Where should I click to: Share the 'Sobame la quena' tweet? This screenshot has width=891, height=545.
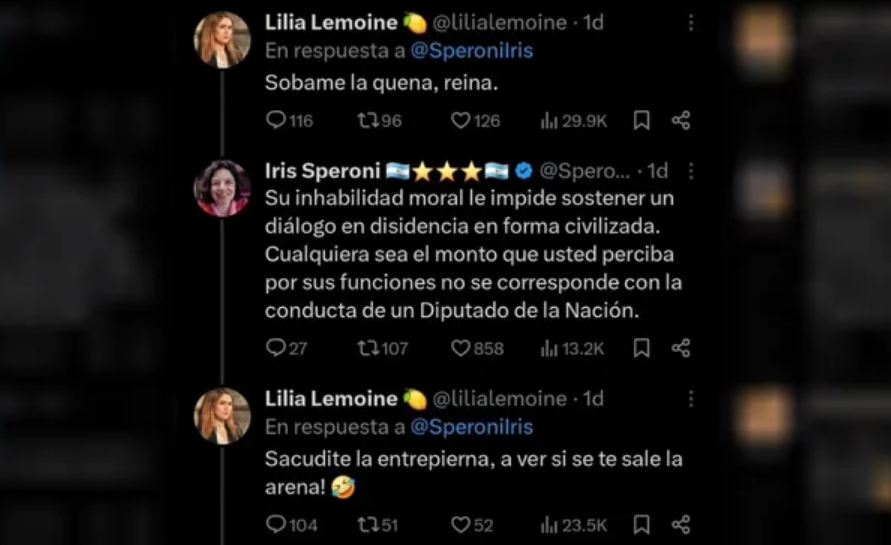pos(681,121)
